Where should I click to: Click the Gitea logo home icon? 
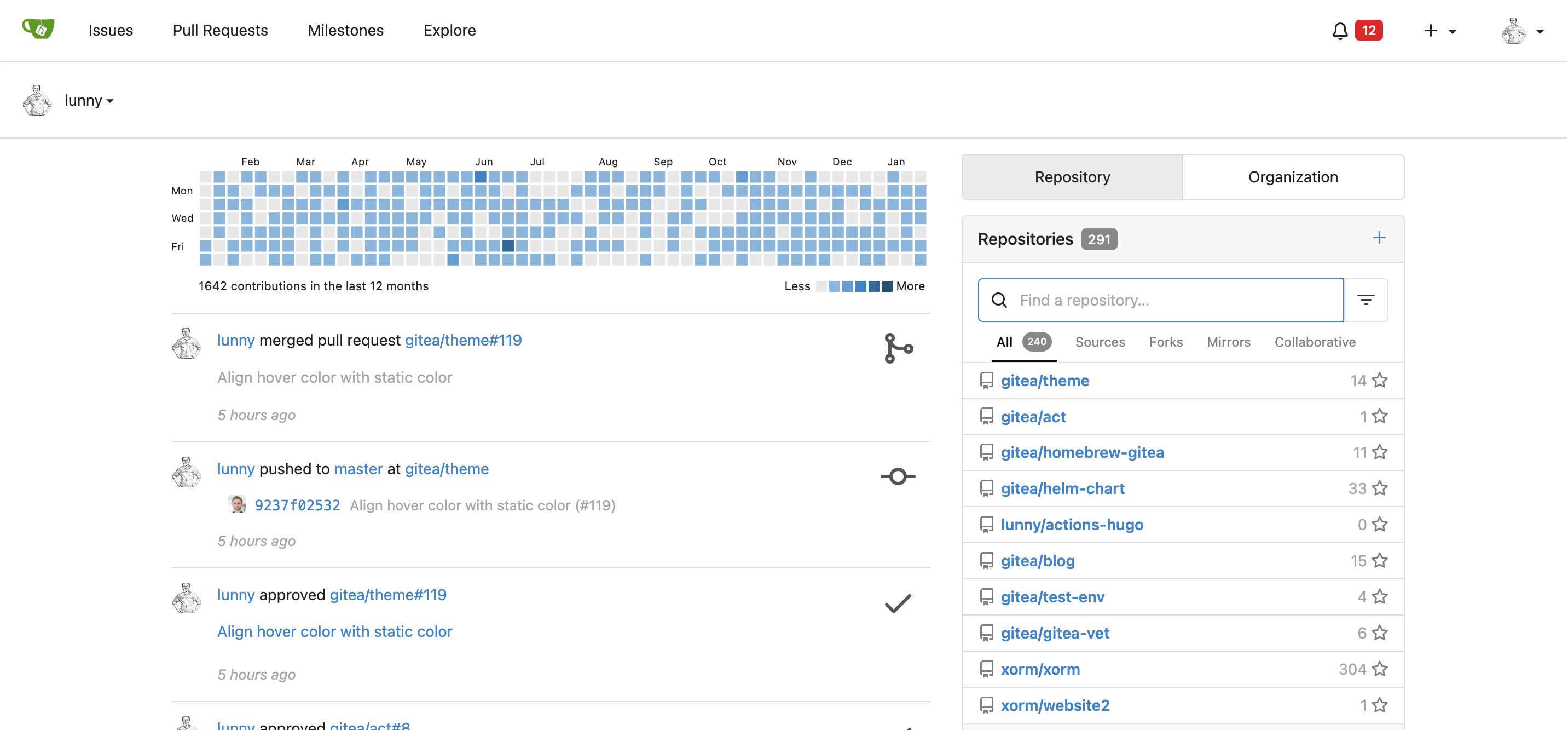coord(38,29)
